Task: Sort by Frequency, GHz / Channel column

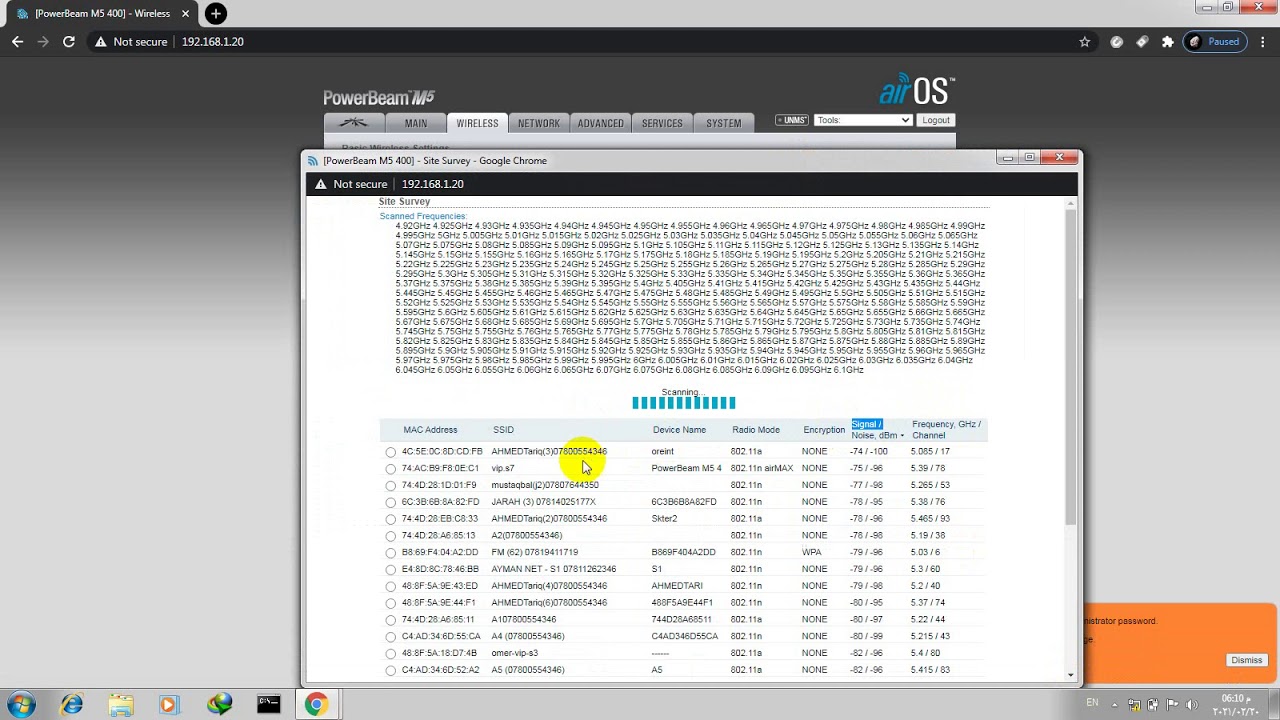Action: point(946,430)
